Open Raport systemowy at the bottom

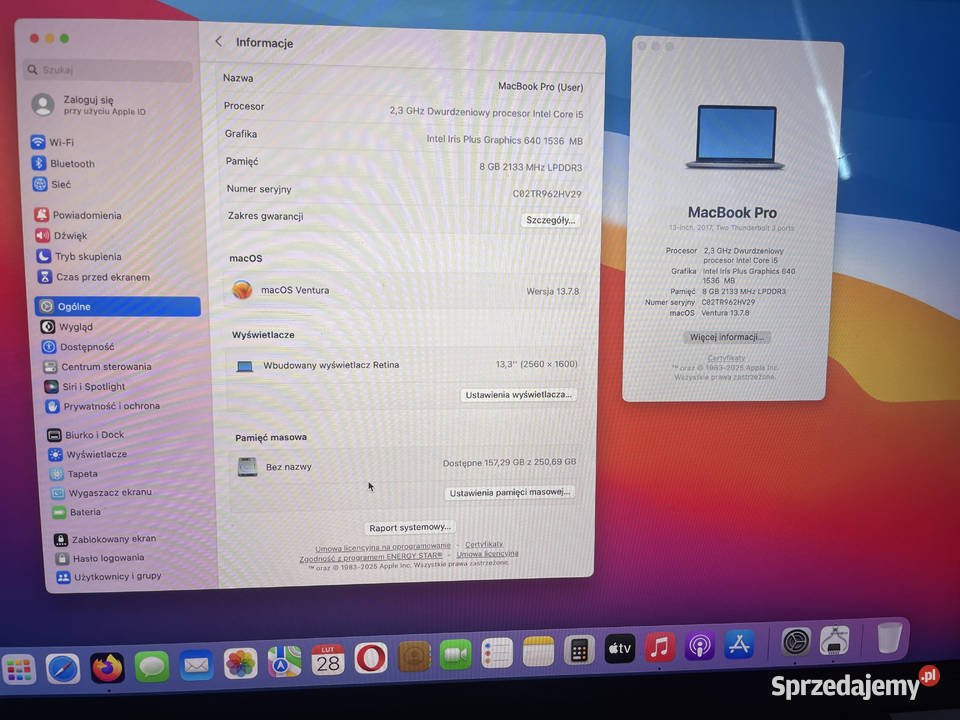pyautogui.click(x=409, y=527)
